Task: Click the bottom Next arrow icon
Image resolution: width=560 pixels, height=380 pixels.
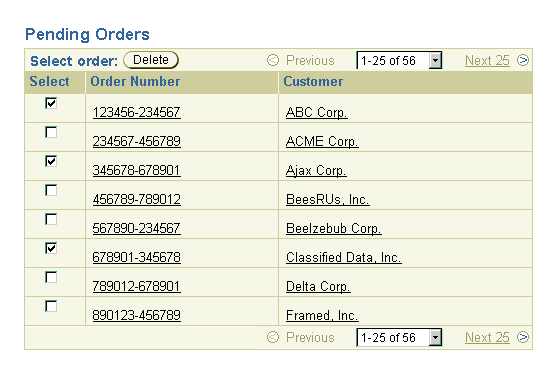Action: pos(522,337)
